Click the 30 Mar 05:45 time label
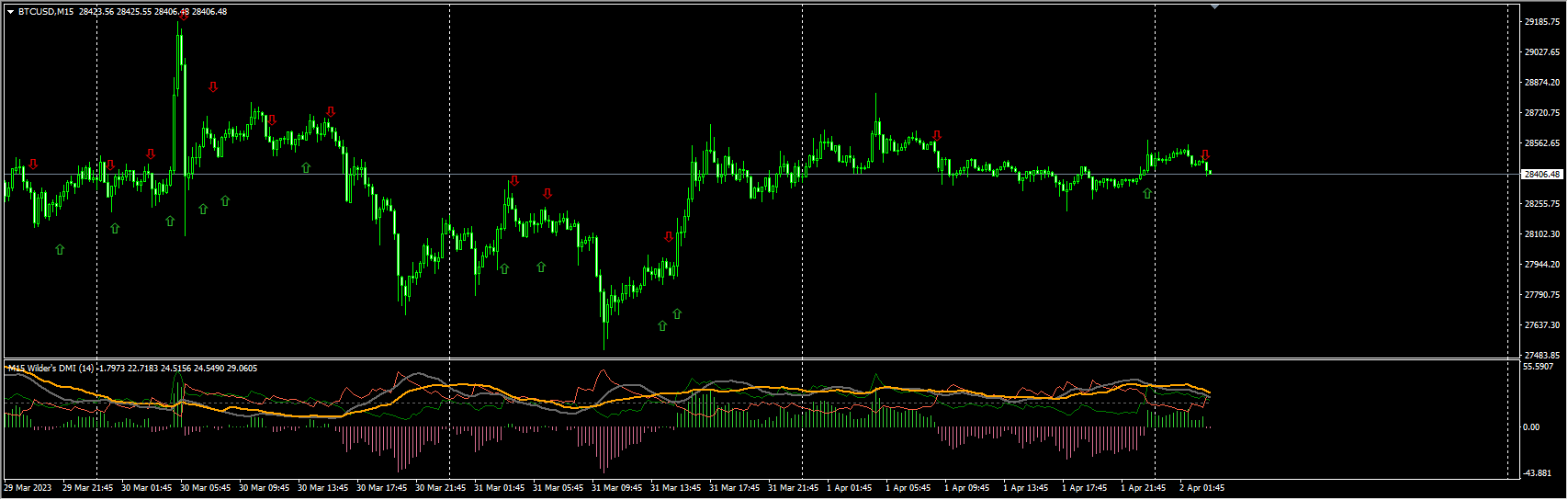This screenshot has height=500, width=1568. pyautogui.click(x=205, y=488)
